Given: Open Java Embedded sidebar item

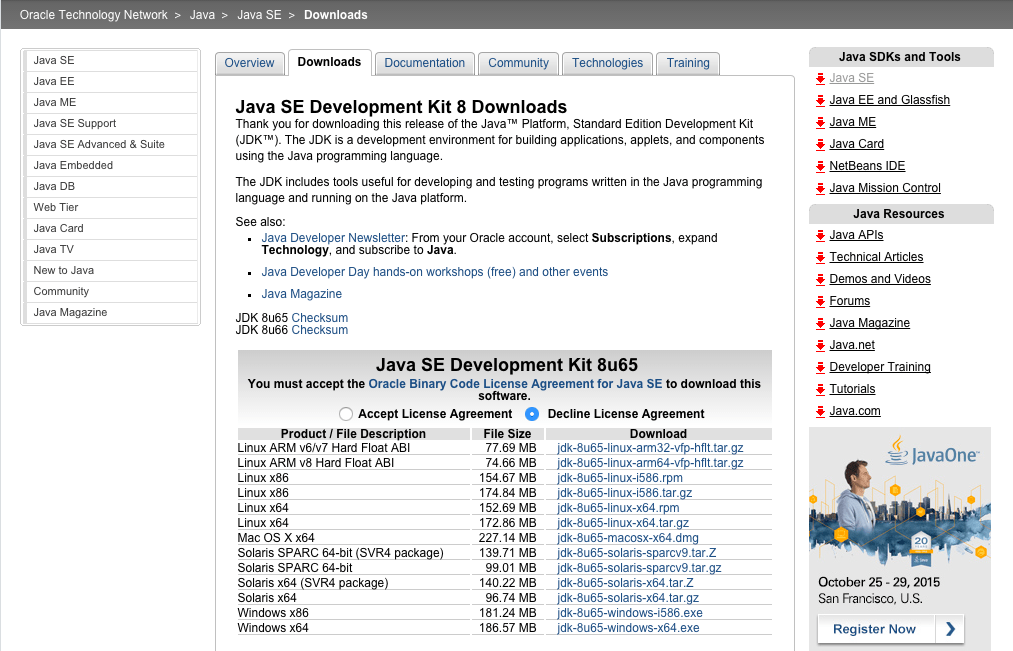Looking at the screenshot, I should pyautogui.click(x=111, y=165).
